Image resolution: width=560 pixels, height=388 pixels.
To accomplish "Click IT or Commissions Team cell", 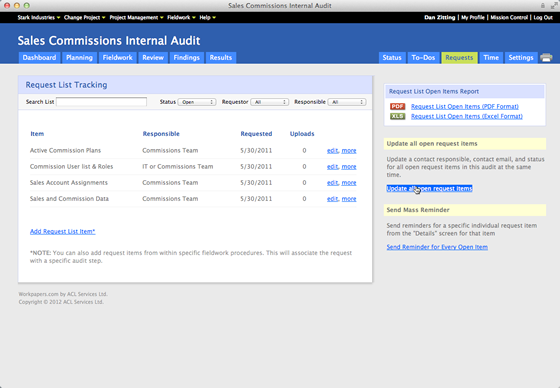I will point(178,166).
